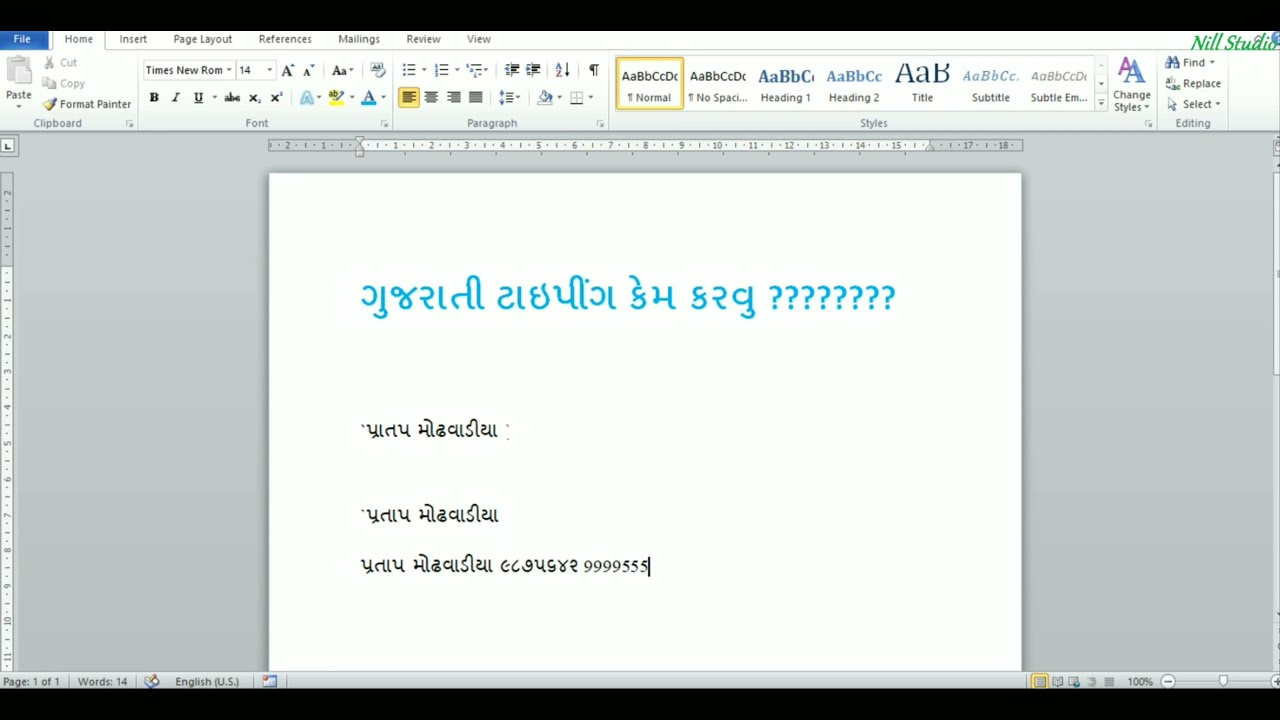Switch to Draft view in status bar
This screenshot has height=720, width=1280.
point(1108,682)
